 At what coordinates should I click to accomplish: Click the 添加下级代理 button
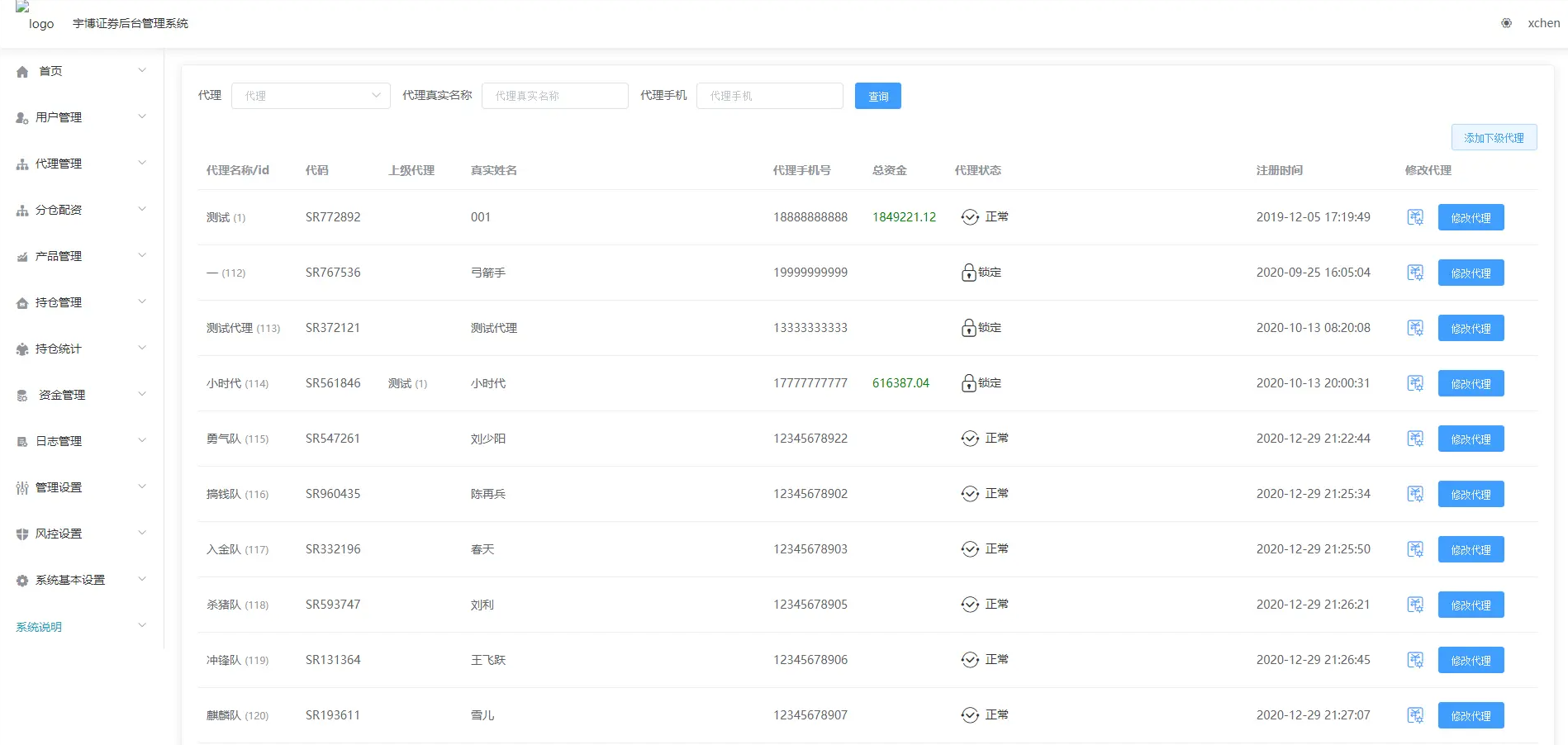coord(1493,137)
